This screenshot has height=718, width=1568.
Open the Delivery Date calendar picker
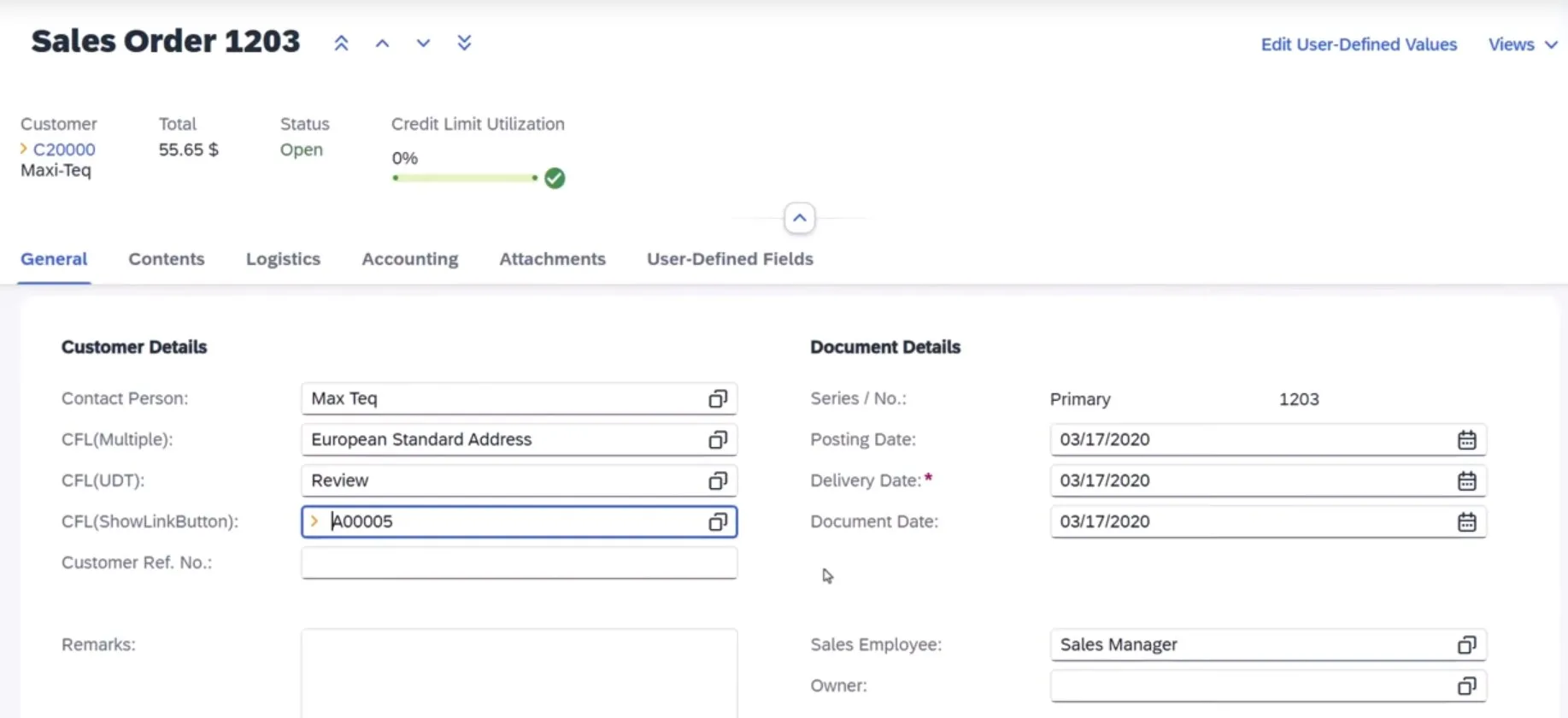[1466, 480]
